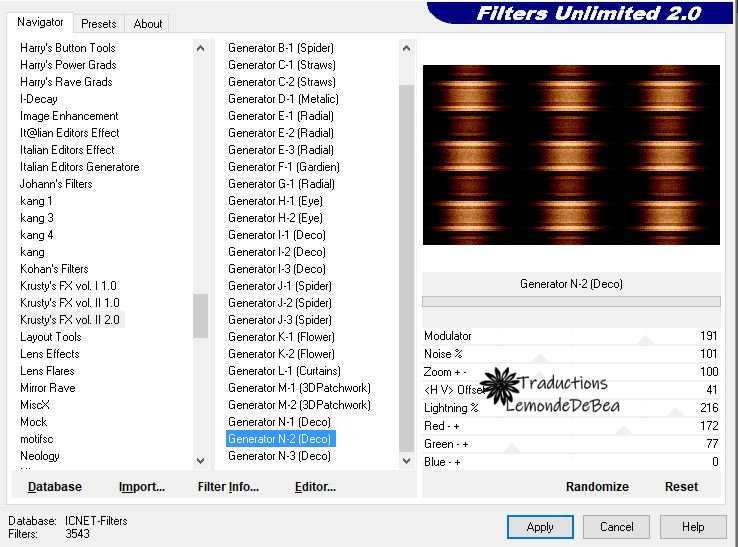This screenshot has height=547, width=738.
Task: Choose Generator E-2 (Radial) filter
Action: pos(281,133)
